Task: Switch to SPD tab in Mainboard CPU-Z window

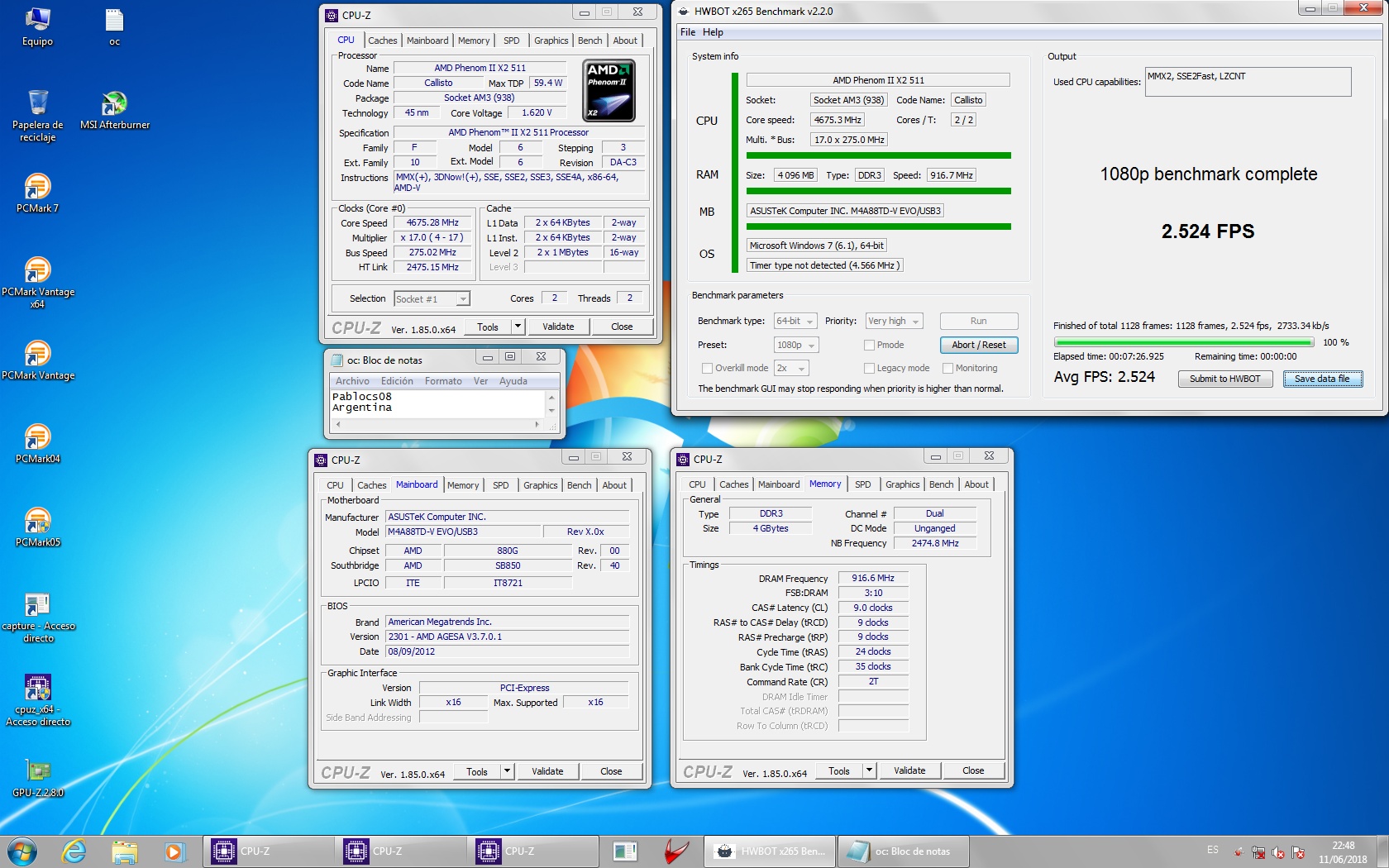Action: 501,485
